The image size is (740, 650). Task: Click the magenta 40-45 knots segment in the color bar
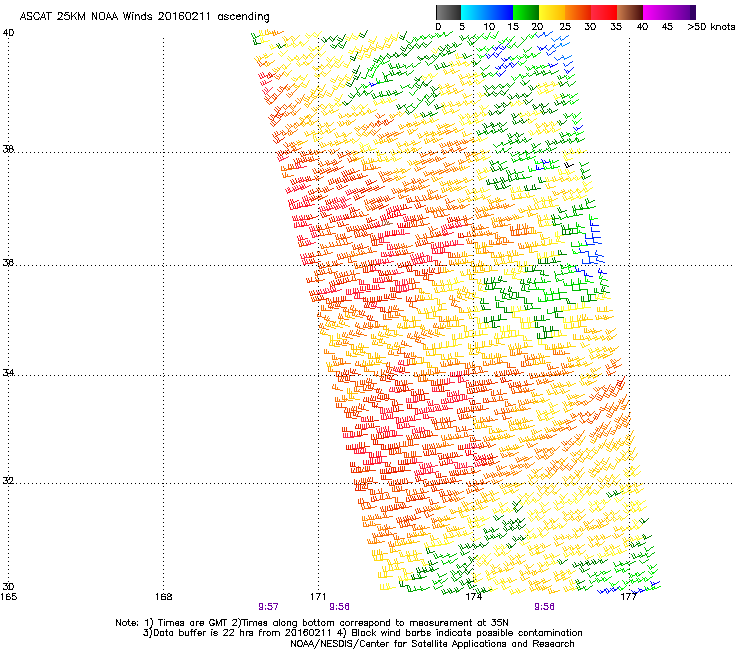coord(656,12)
